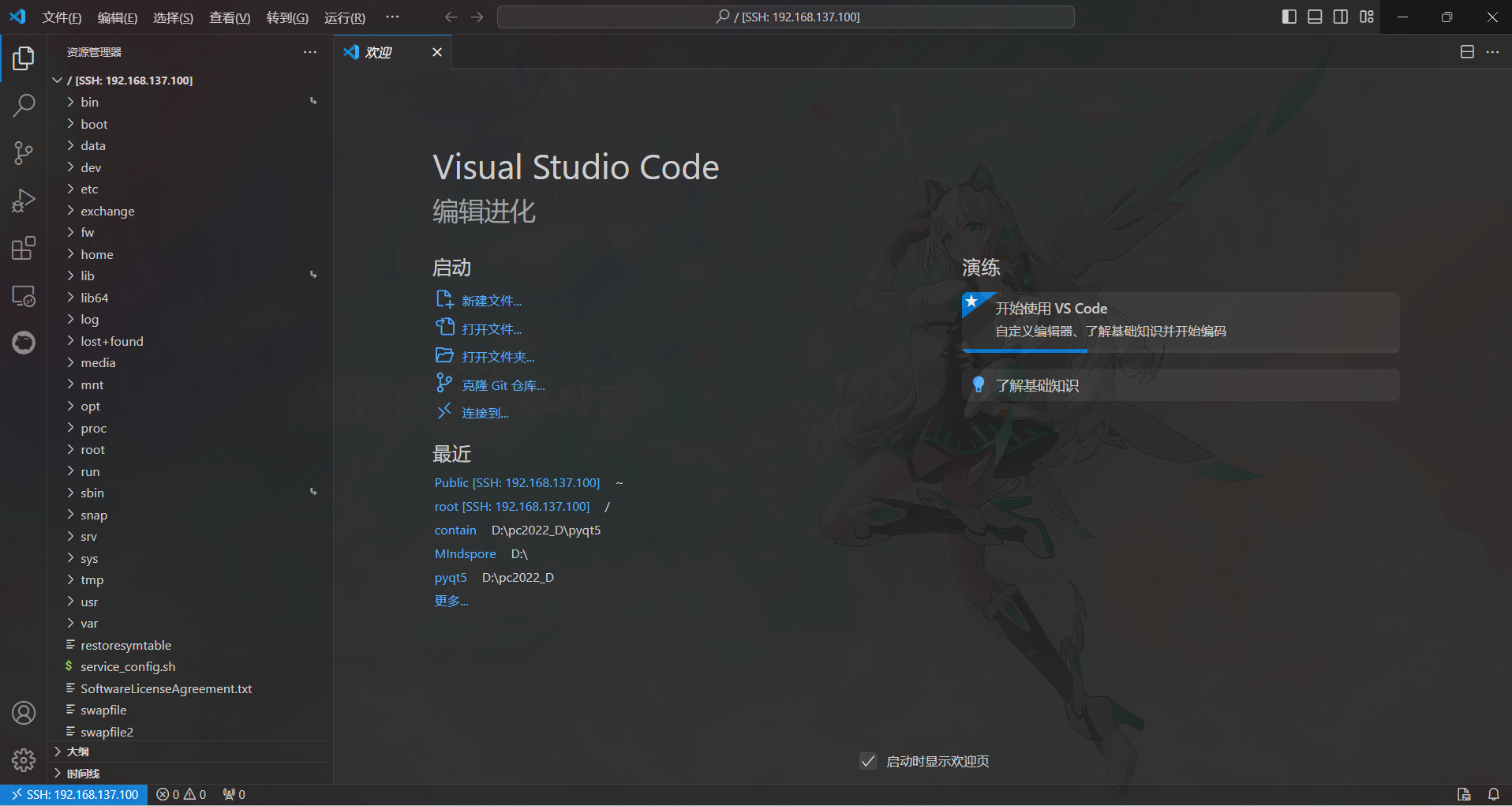Open the Accounts menu icon

24,713
